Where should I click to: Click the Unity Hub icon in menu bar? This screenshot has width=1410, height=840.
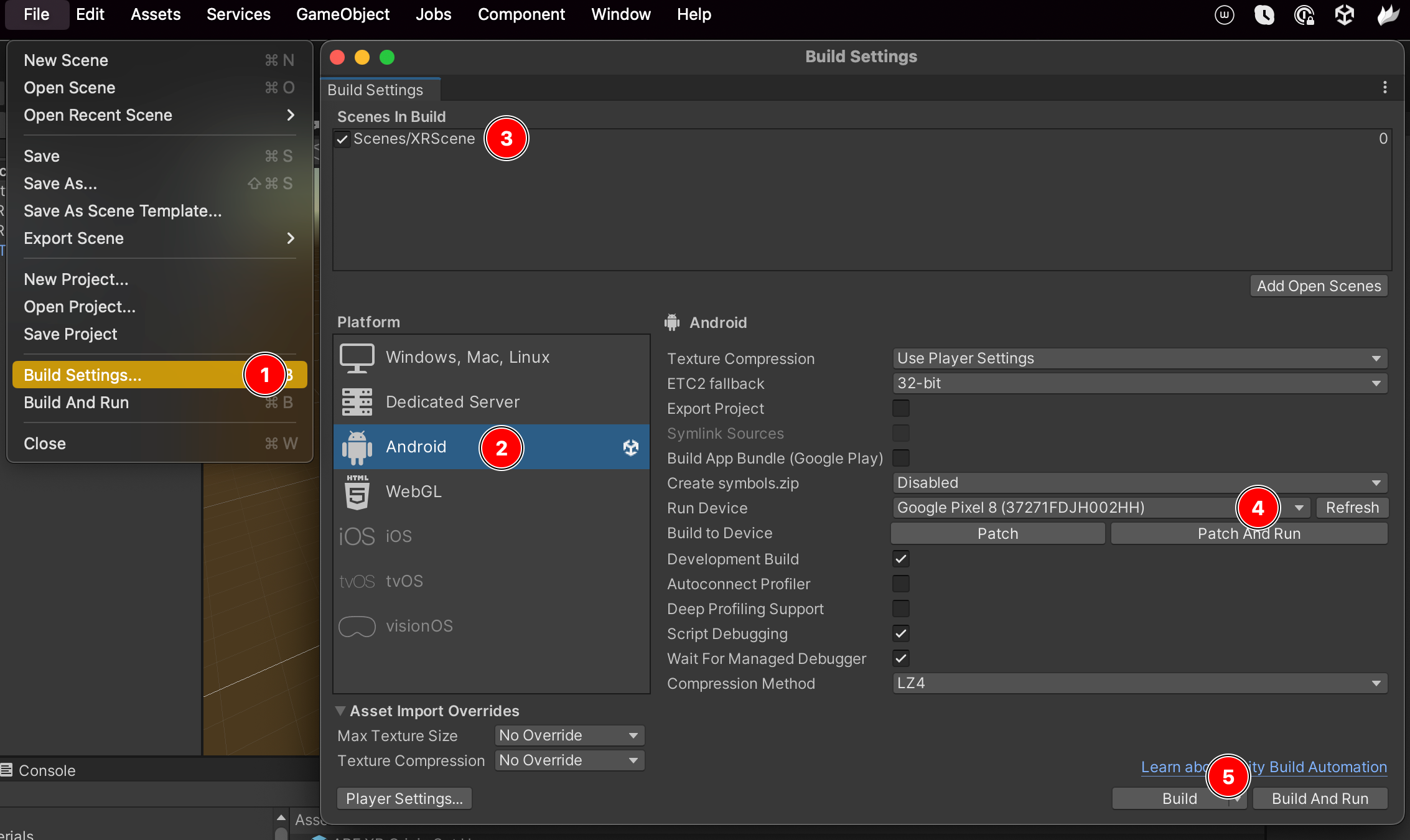pos(1344,14)
